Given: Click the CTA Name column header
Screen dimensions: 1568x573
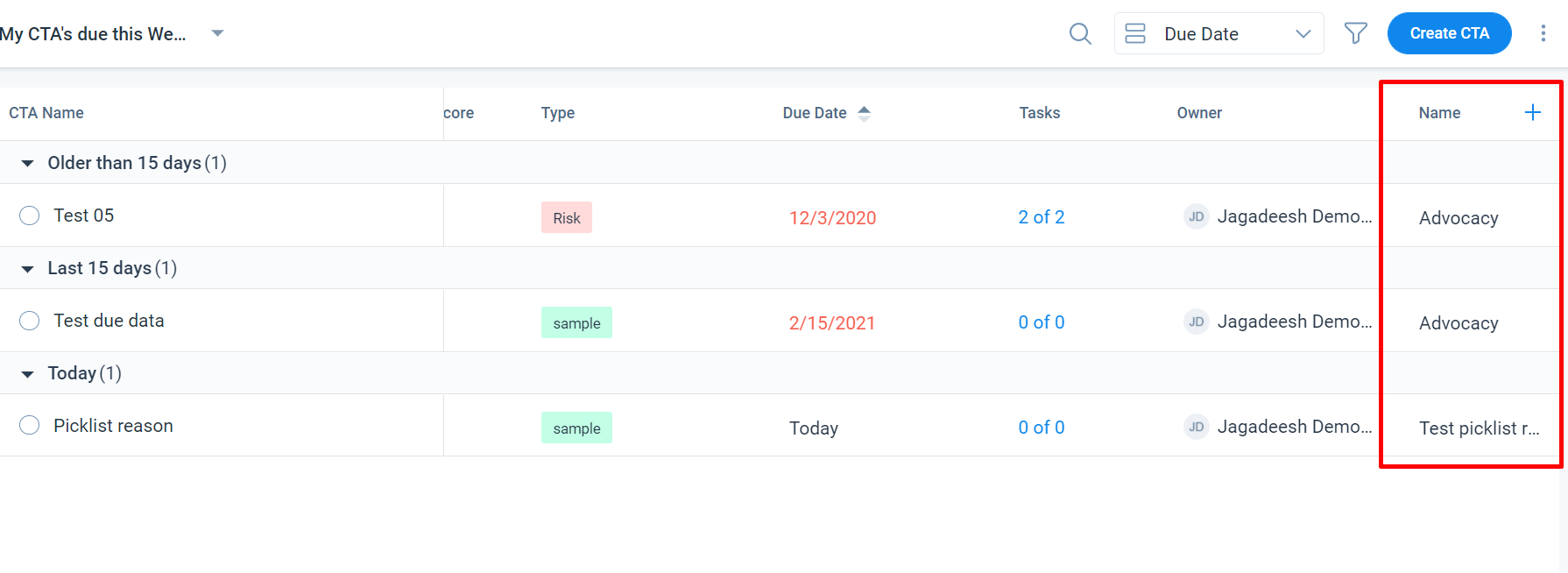Looking at the screenshot, I should click(46, 113).
